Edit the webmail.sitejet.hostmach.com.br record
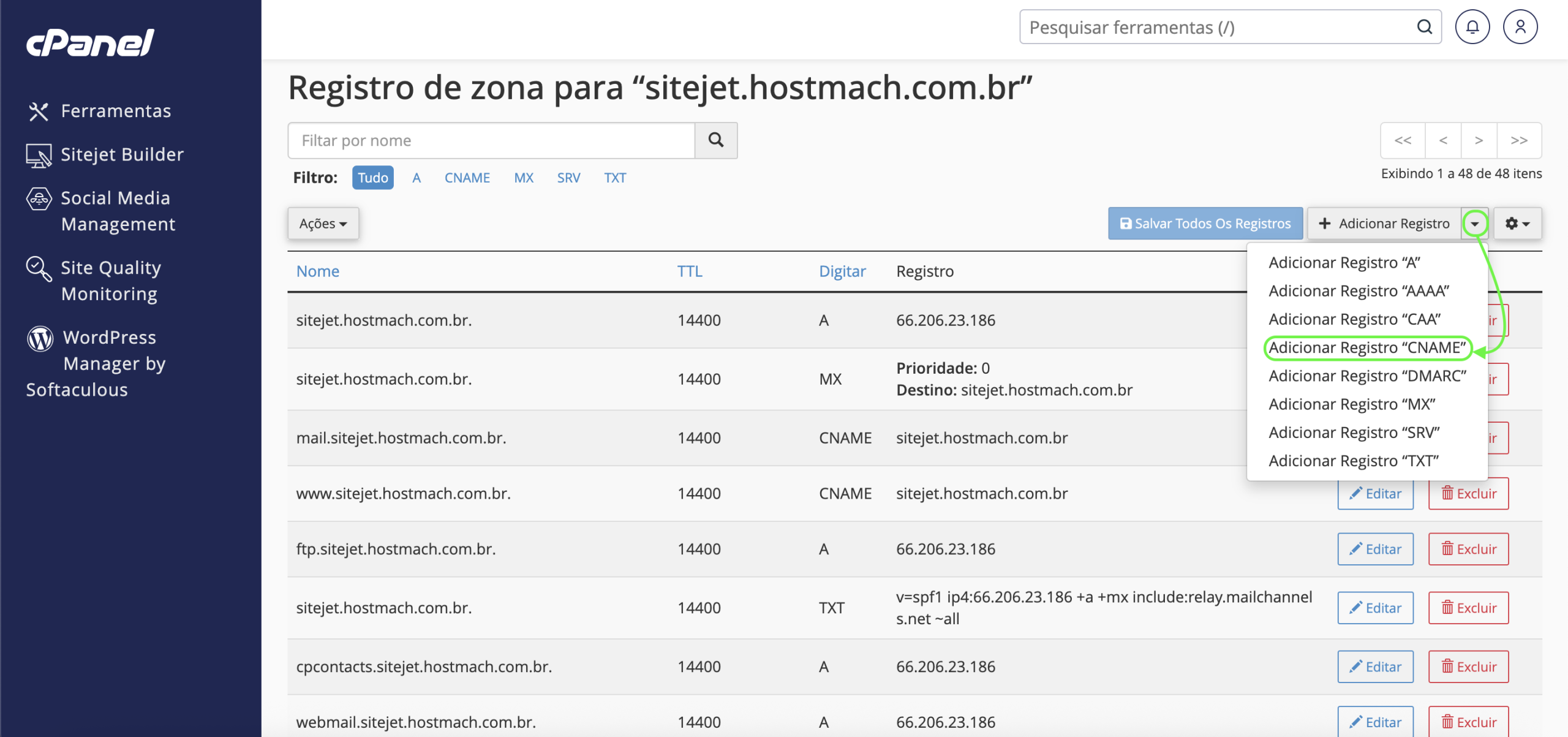The width and height of the screenshot is (1568, 737). pos(1376,722)
